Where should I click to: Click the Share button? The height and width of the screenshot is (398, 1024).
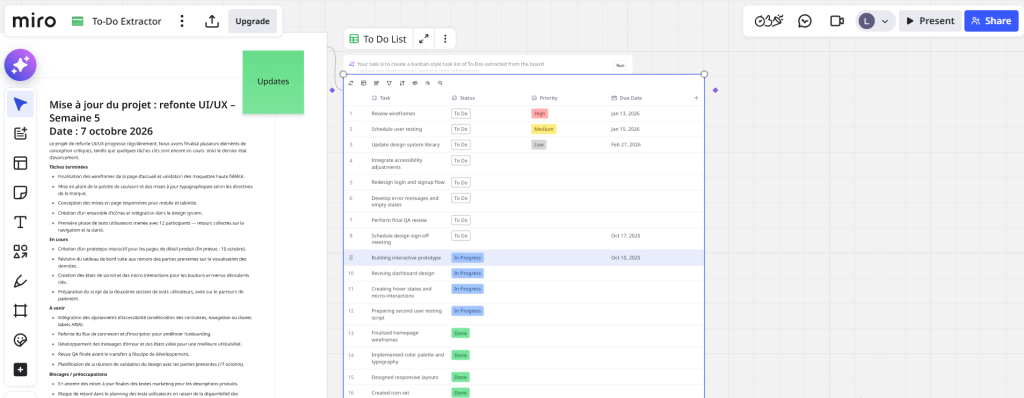click(991, 21)
